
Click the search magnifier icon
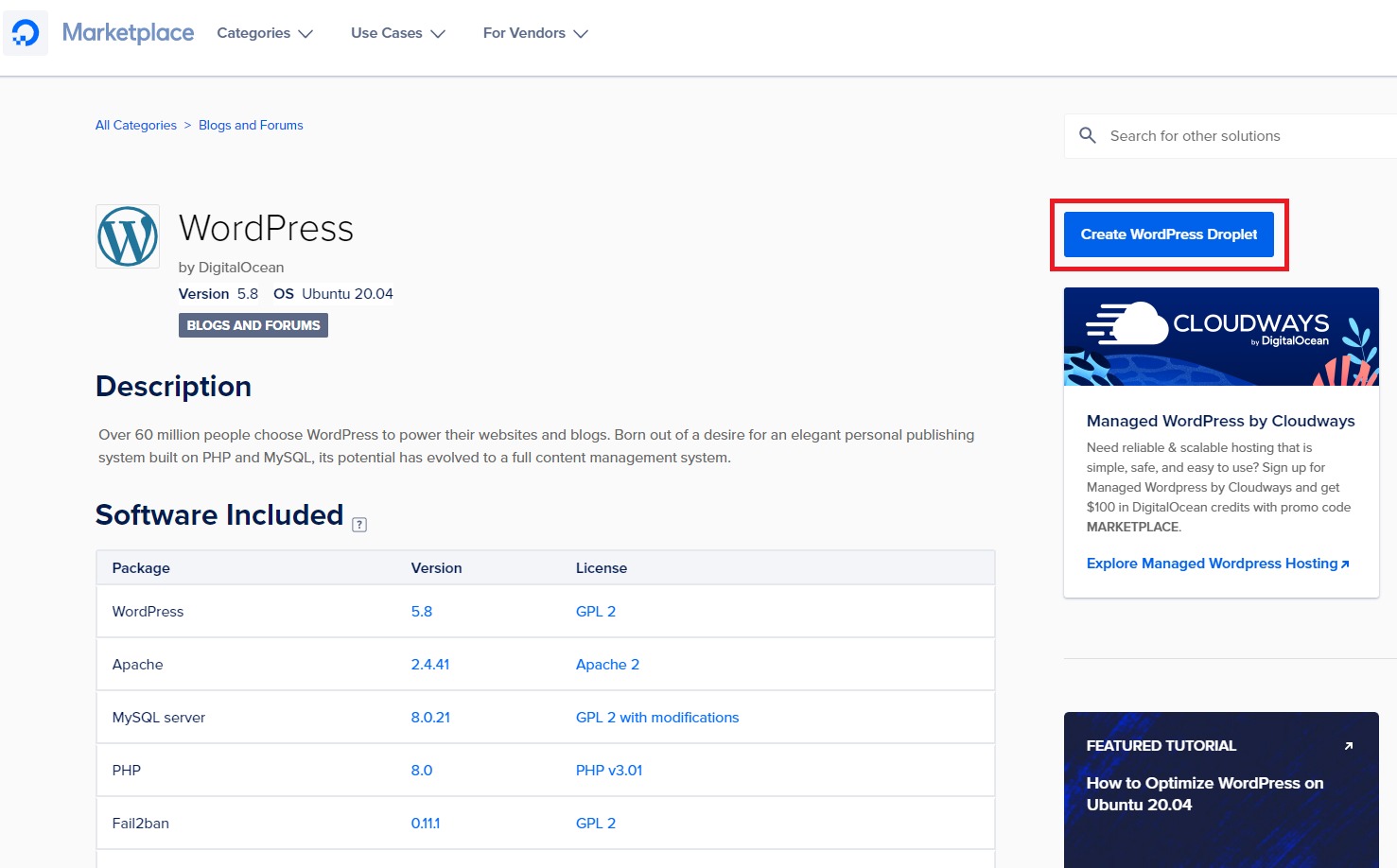click(x=1088, y=135)
